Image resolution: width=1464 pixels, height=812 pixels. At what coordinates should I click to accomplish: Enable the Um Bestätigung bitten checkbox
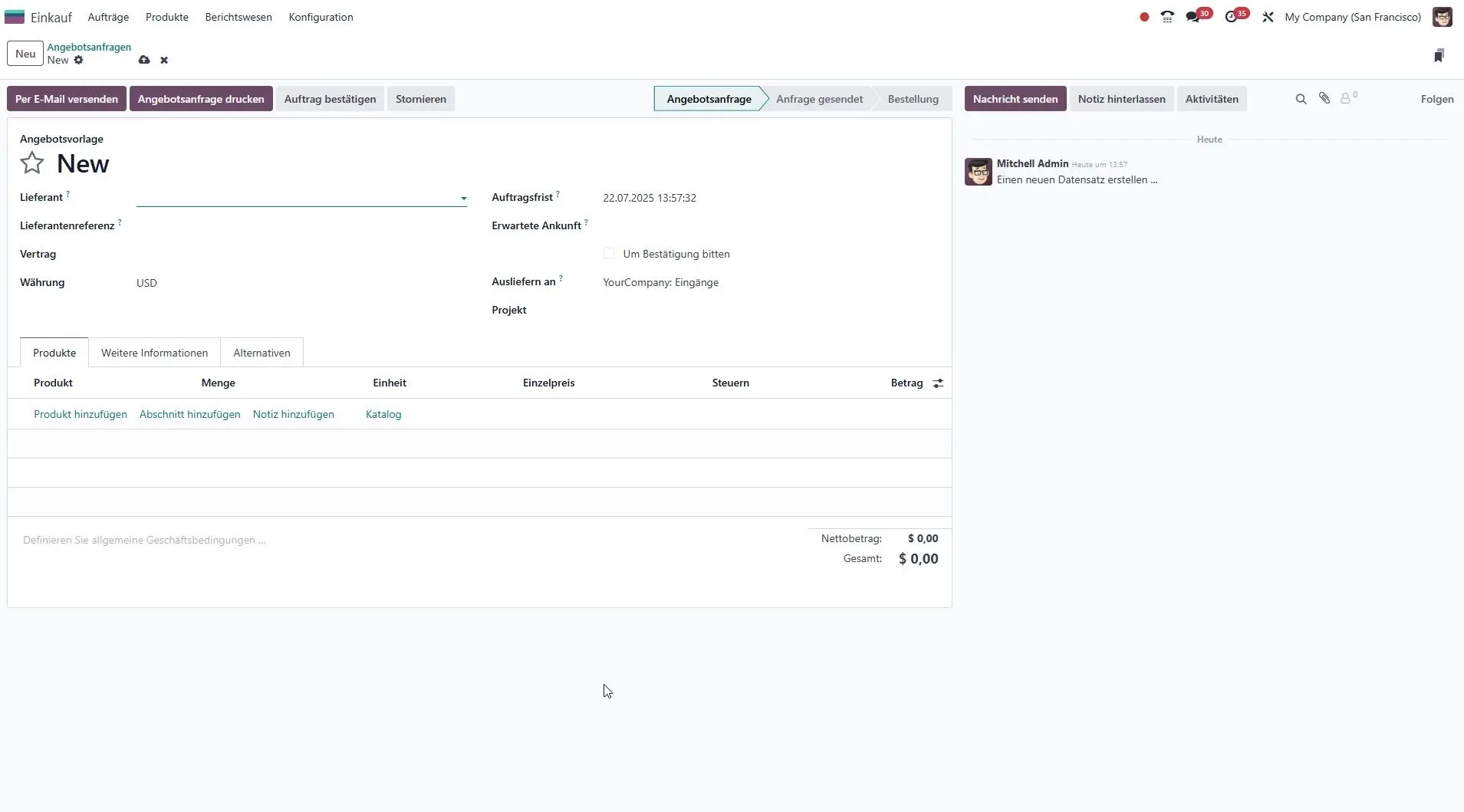[609, 254]
